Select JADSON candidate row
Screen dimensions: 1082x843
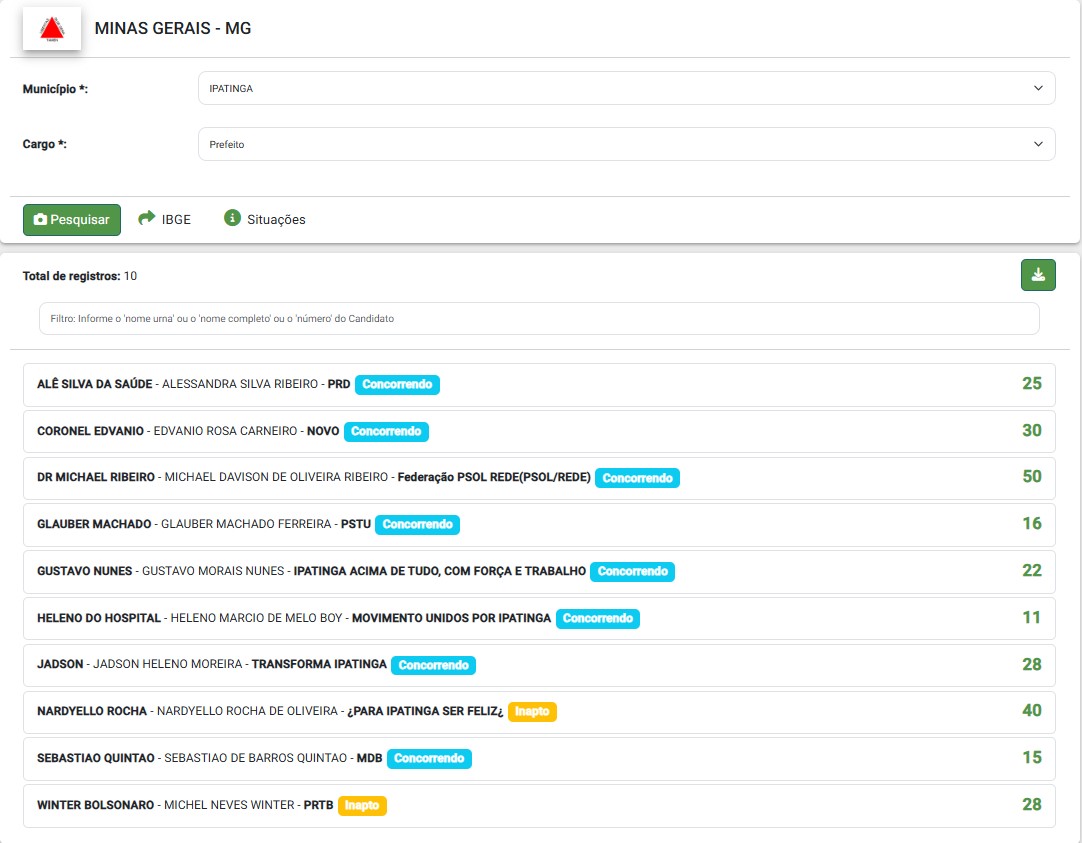tap(60, 665)
